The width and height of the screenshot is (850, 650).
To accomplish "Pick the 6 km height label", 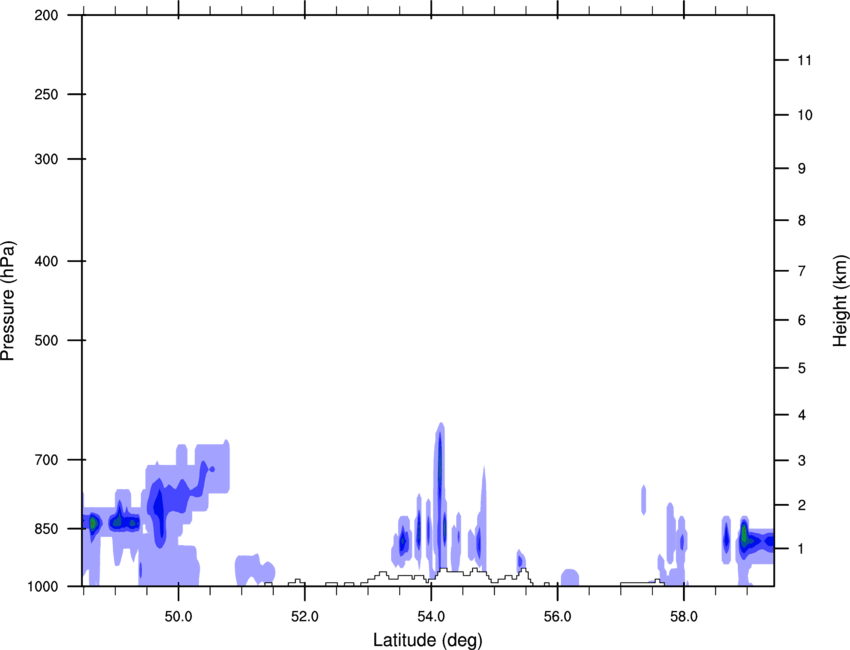I will point(802,320).
